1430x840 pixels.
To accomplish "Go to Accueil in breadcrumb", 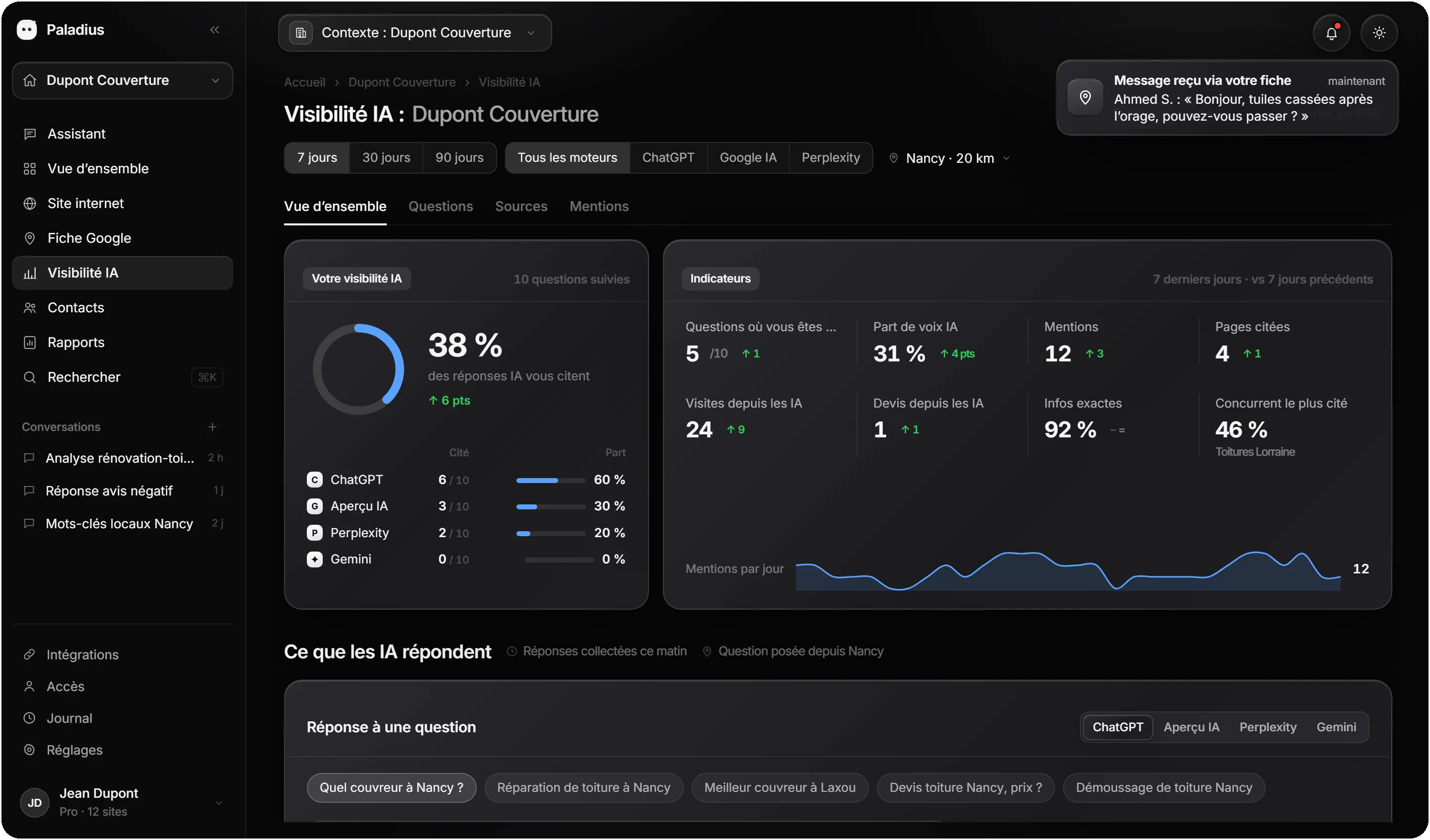I will (305, 82).
